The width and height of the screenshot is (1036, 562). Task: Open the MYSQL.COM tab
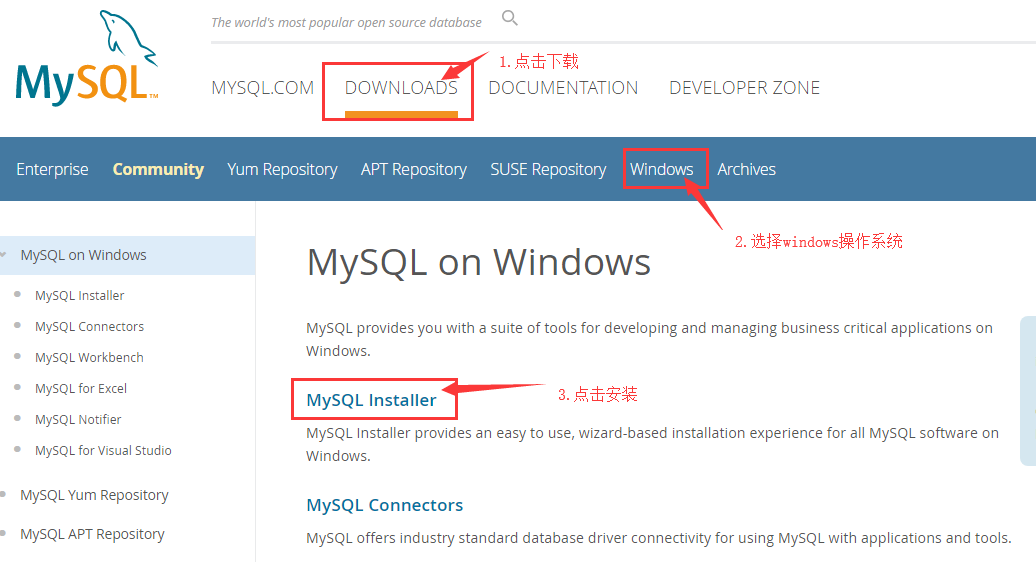(262, 88)
